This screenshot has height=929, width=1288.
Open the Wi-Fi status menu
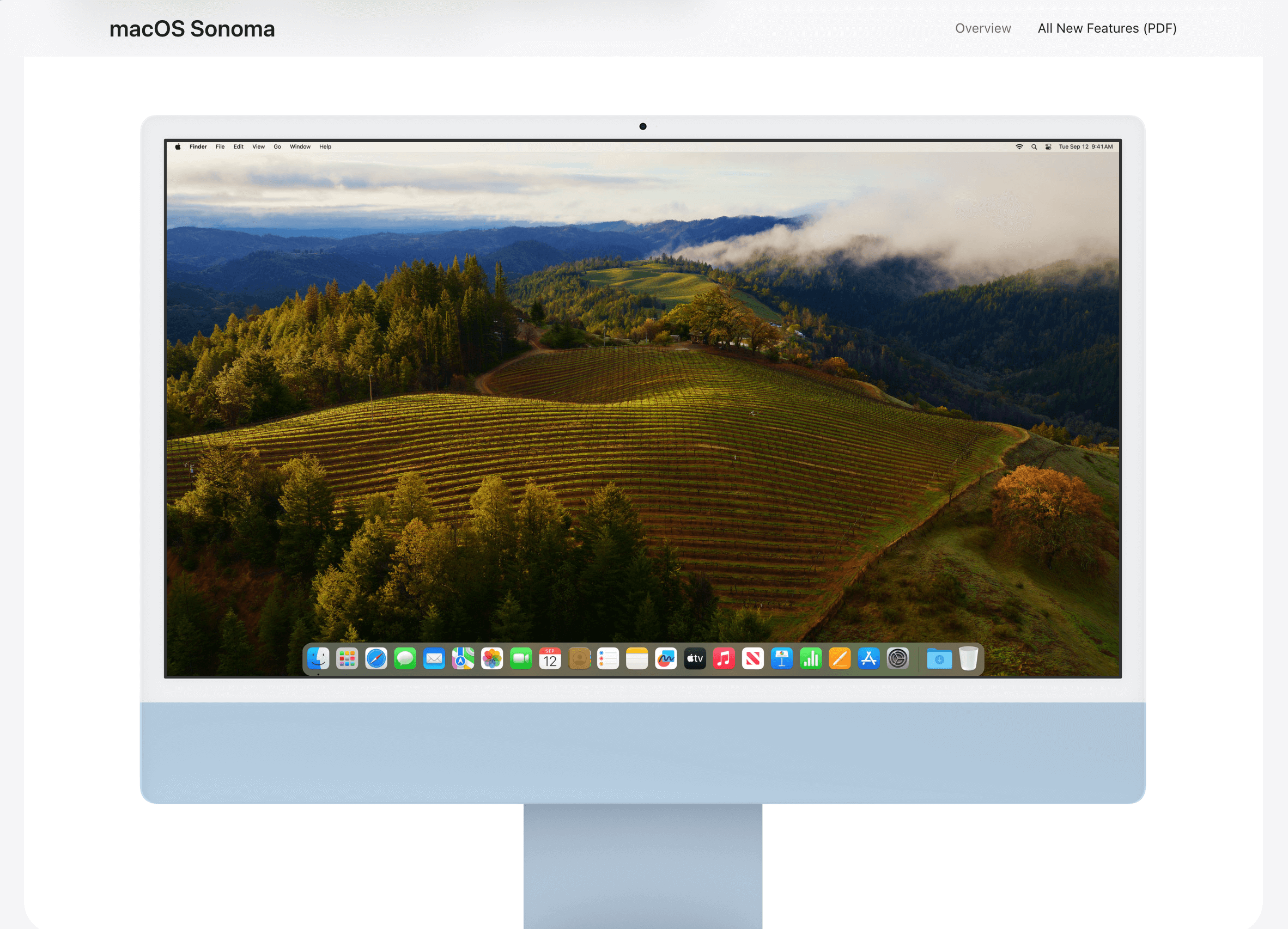point(1019,147)
